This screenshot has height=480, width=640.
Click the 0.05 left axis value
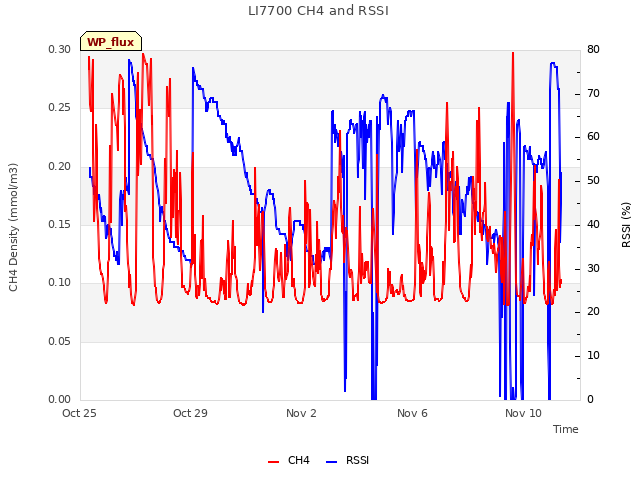point(60,341)
